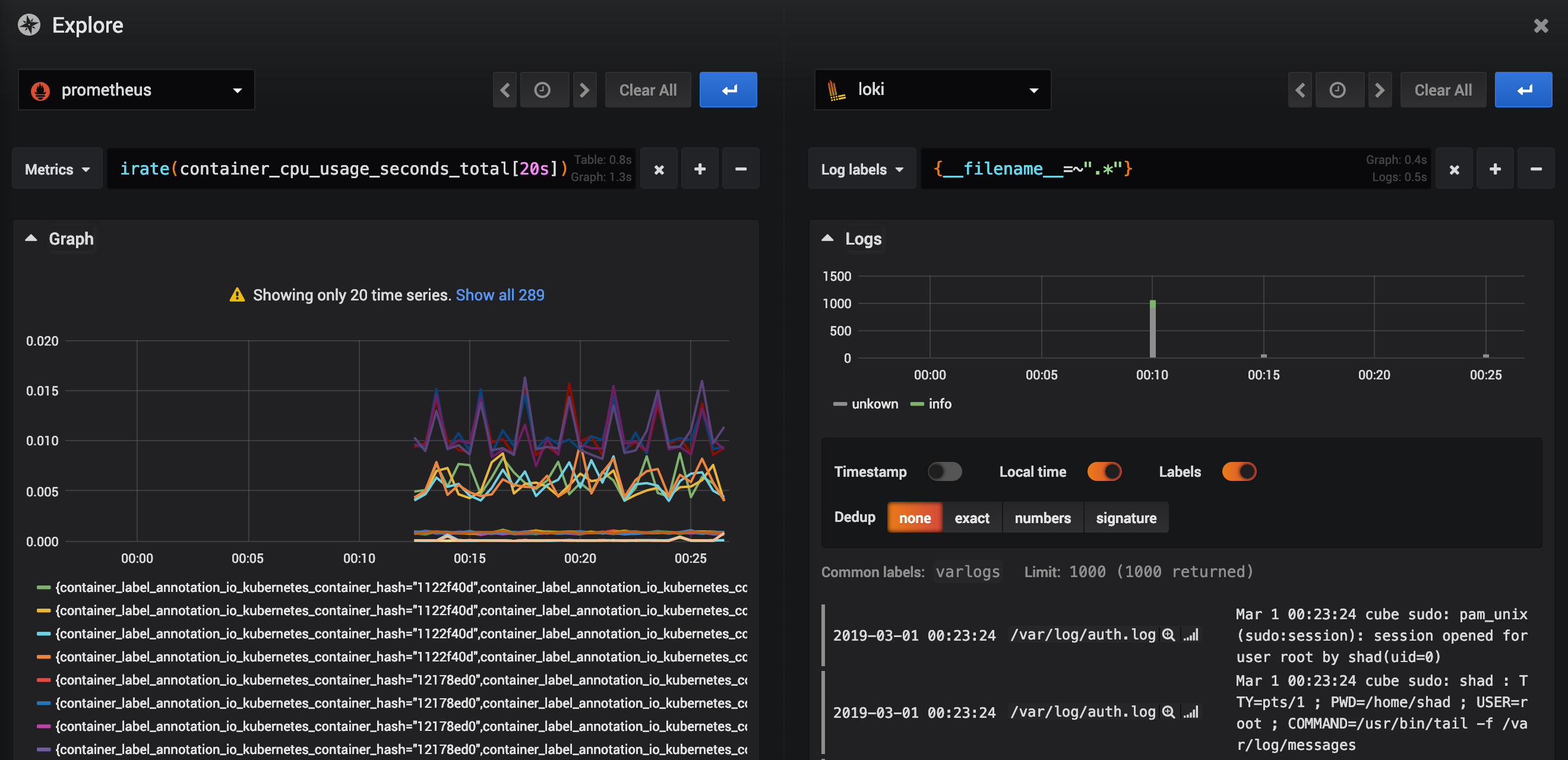This screenshot has width=1568, height=760.
Task: Step back time range in prometheus pane
Action: coord(505,90)
